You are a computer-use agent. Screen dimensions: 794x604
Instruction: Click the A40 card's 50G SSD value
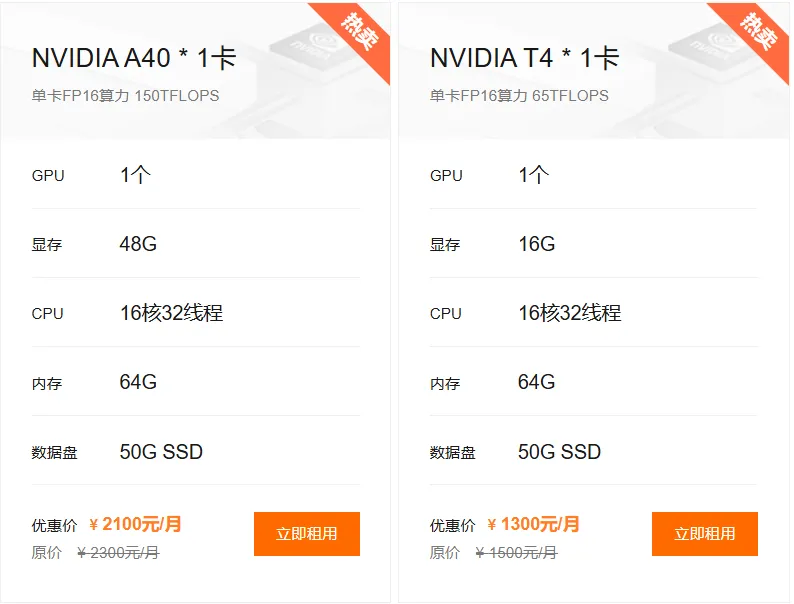point(161,452)
